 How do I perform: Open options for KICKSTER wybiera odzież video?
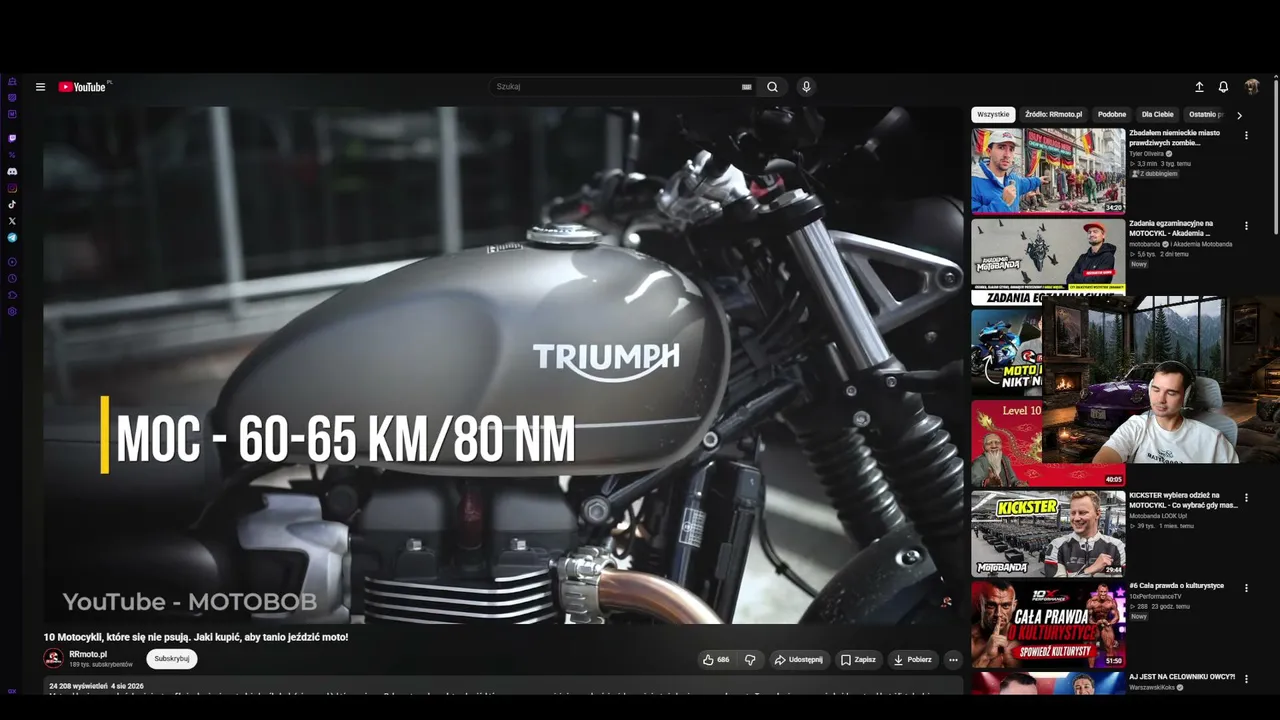tap(1246, 498)
